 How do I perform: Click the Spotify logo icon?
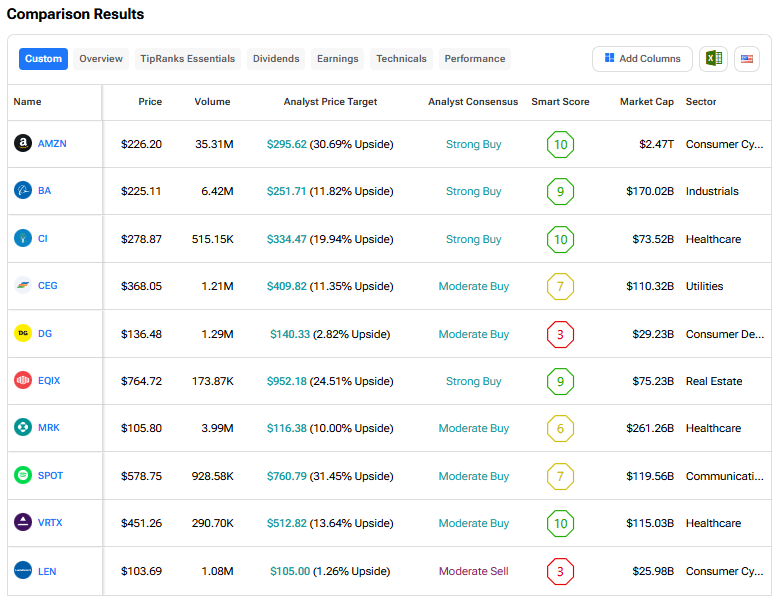23,476
